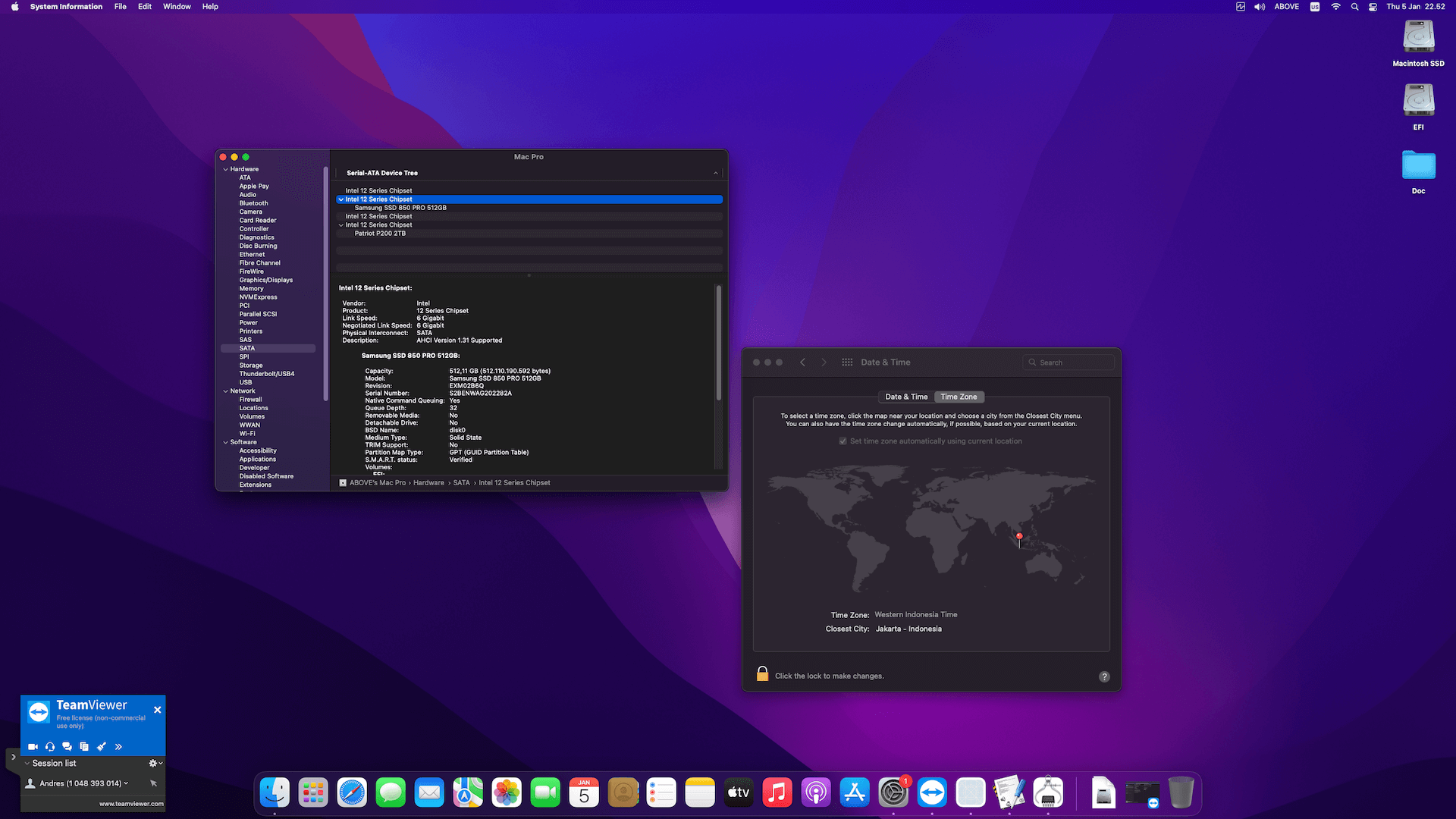This screenshot has height=819, width=1456.
Task: Open Maps from the Dock
Action: click(468, 793)
